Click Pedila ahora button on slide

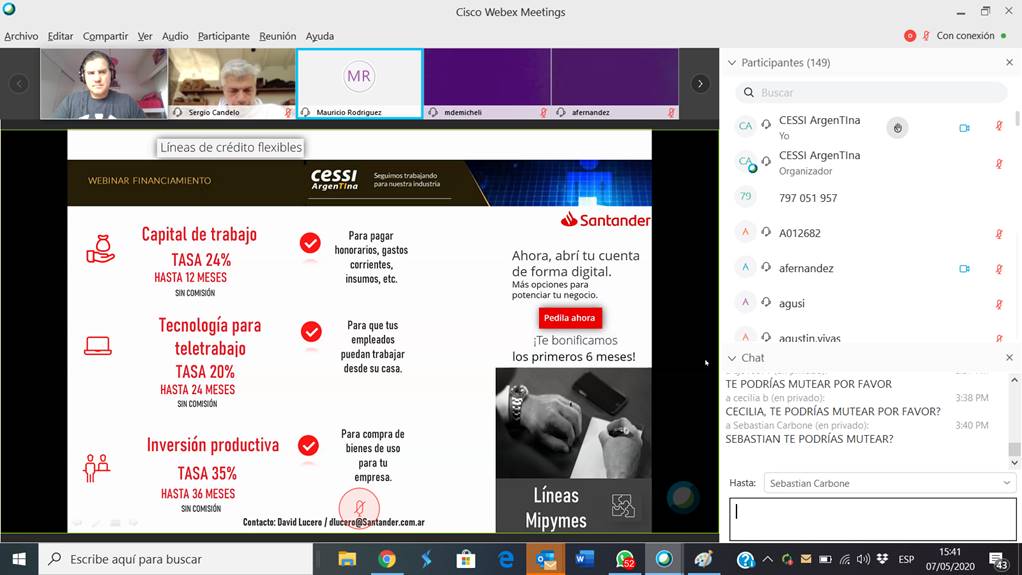click(x=570, y=317)
